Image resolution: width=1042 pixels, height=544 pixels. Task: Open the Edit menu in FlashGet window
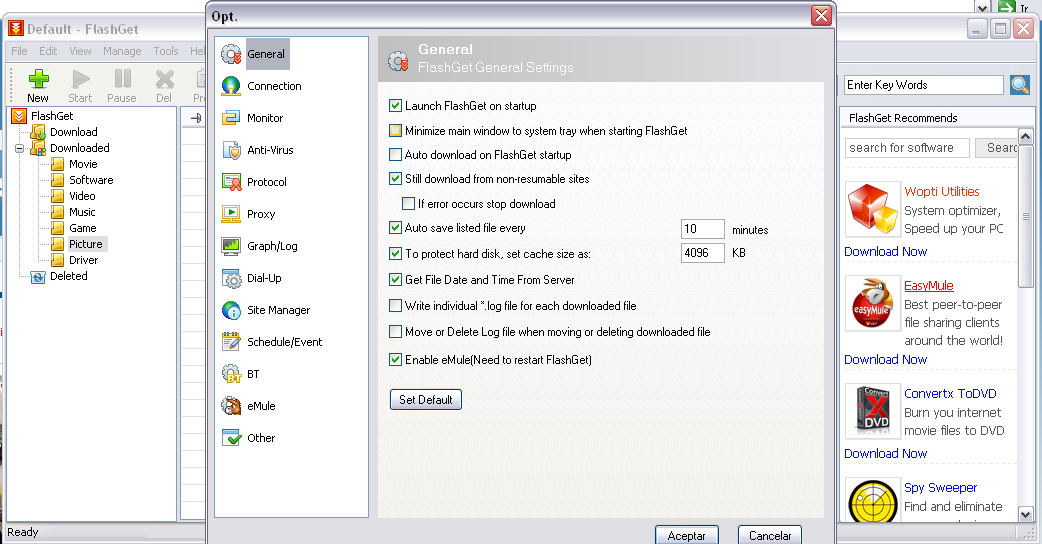pos(48,51)
